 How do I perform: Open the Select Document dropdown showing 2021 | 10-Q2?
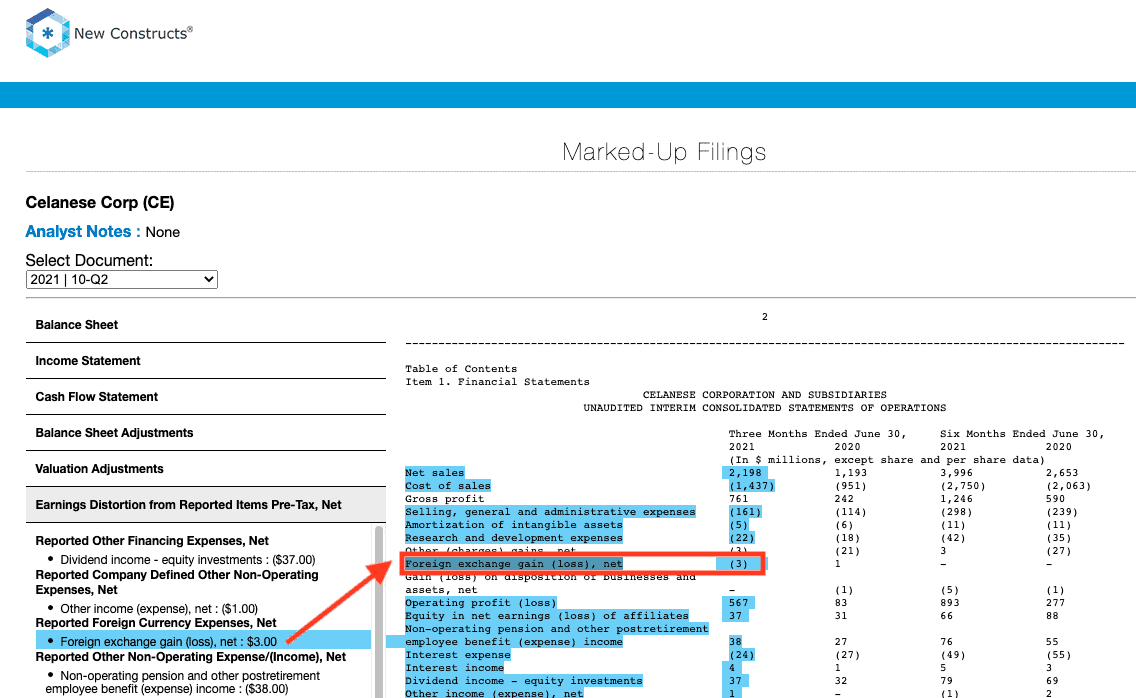[122, 280]
